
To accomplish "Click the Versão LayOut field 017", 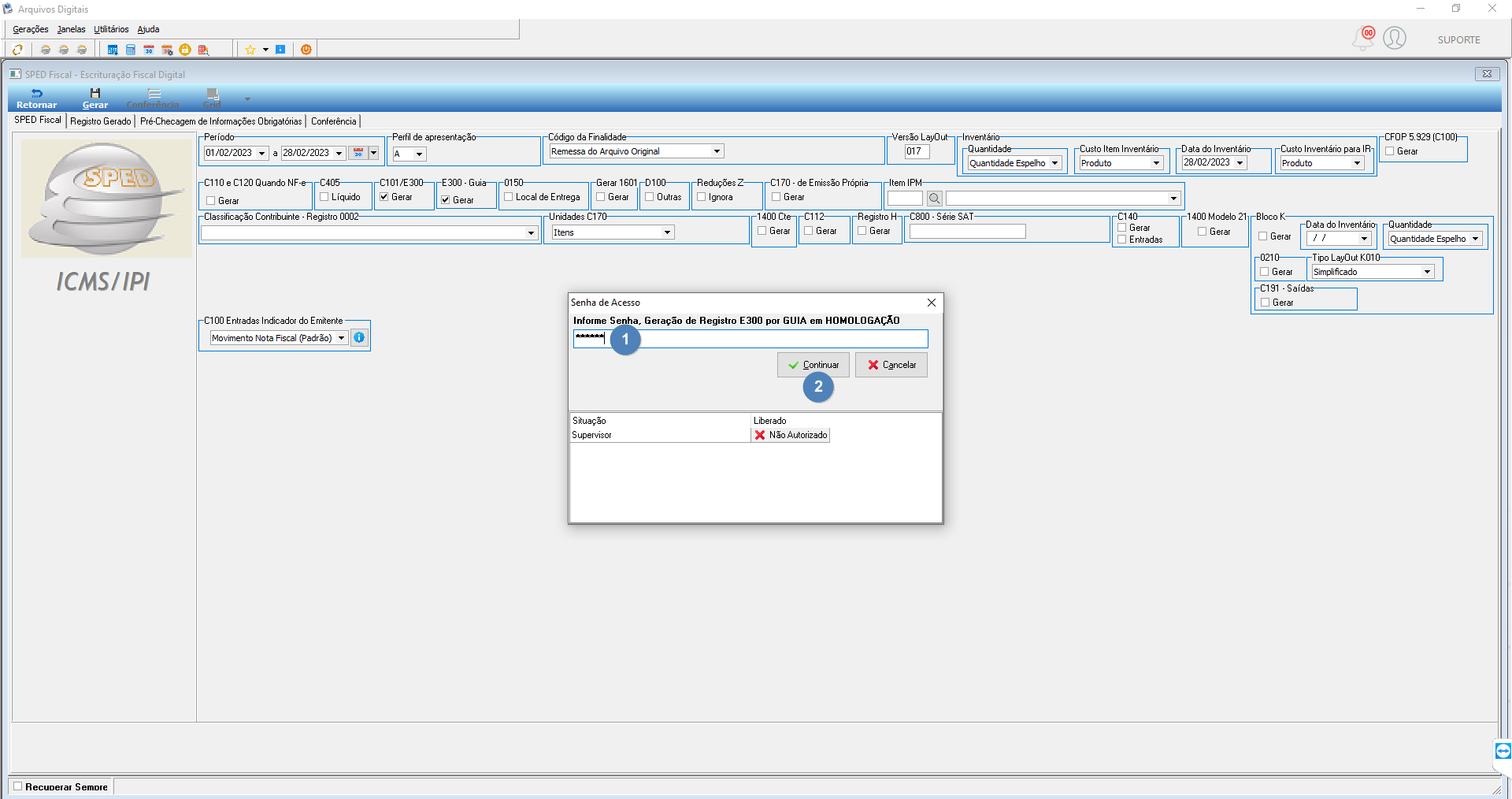I will tap(917, 151).
